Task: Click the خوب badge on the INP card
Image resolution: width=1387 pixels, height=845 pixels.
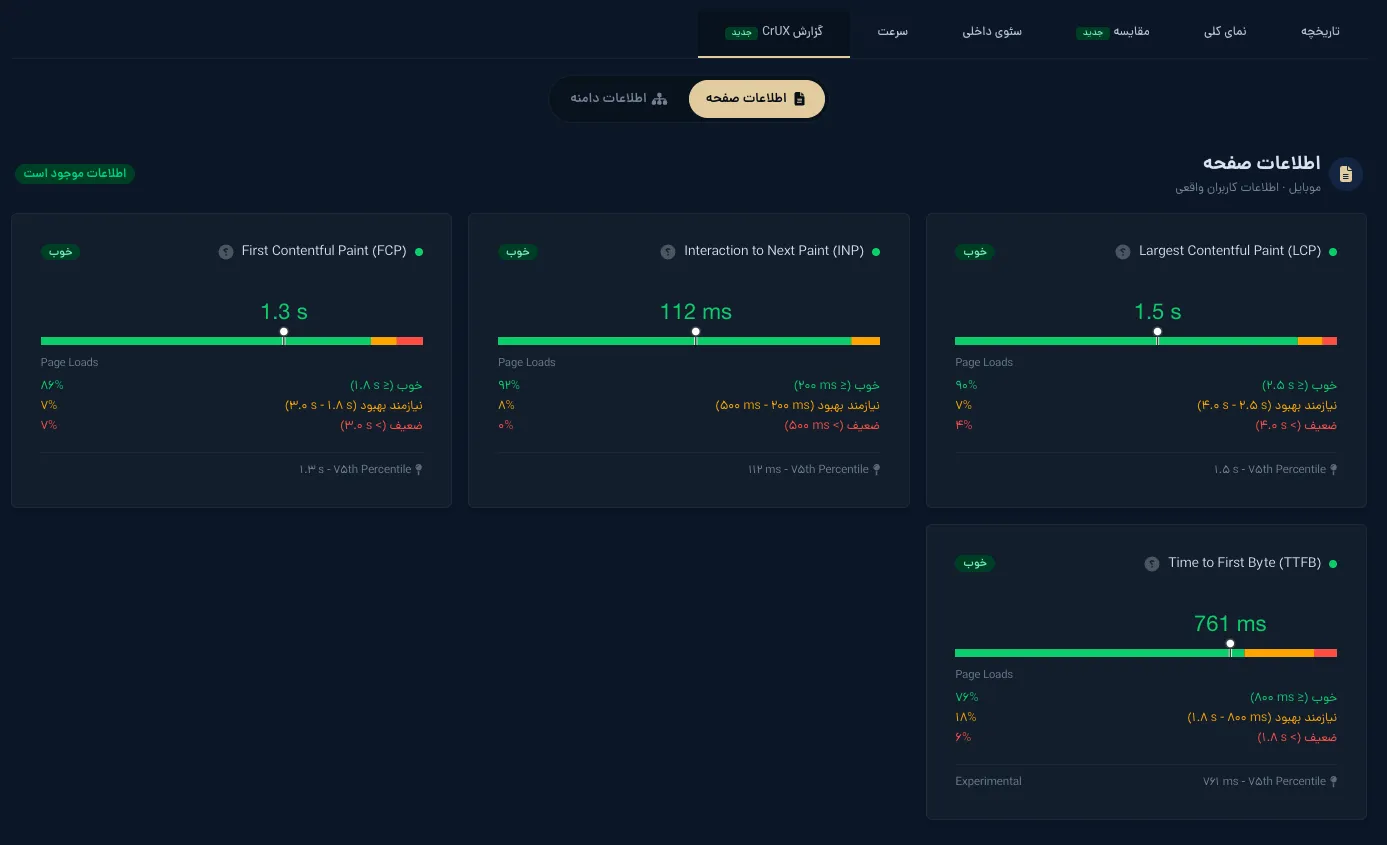Action: [x=518, y=252]
